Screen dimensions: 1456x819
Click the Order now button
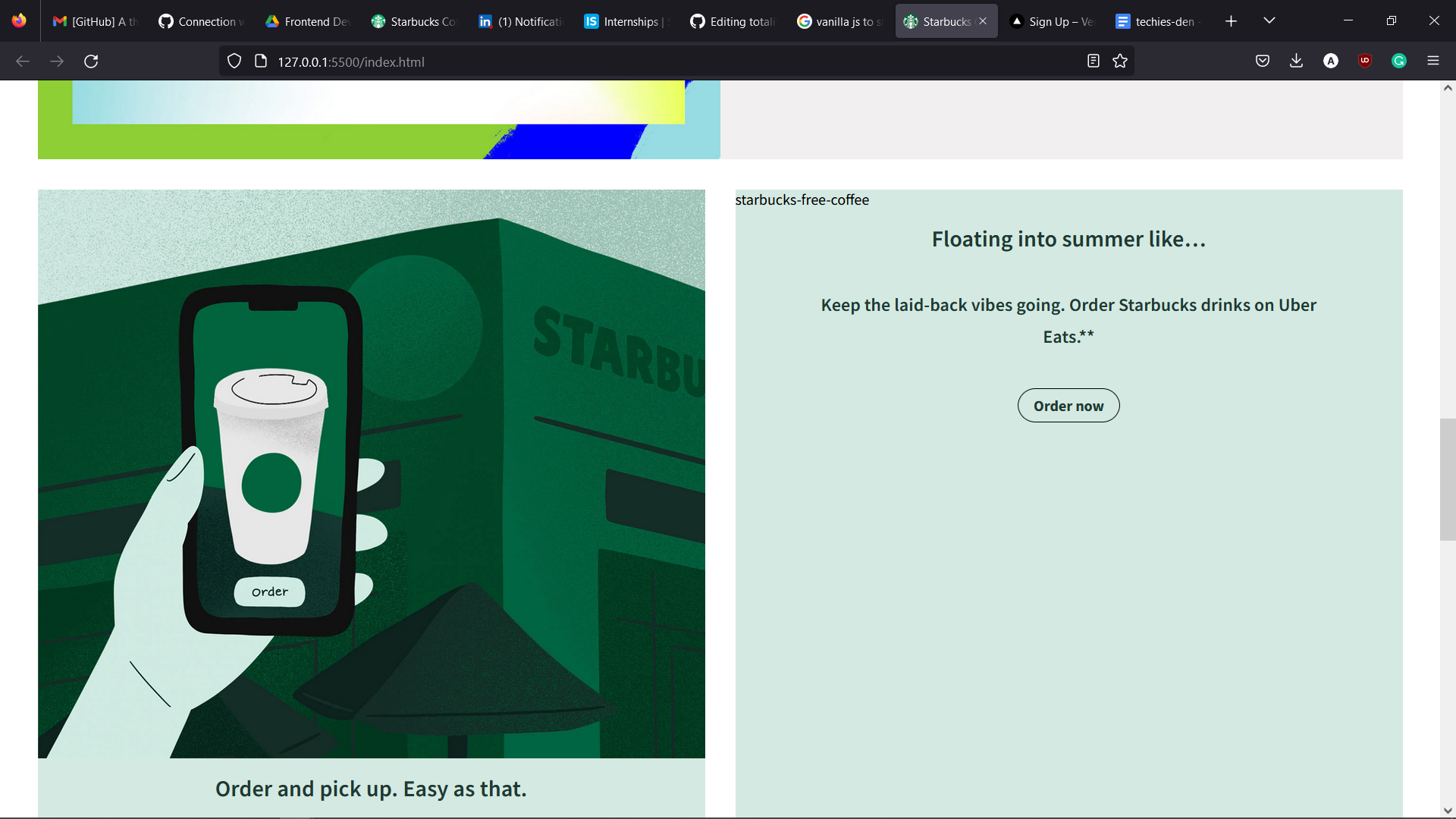point(1068,406)
